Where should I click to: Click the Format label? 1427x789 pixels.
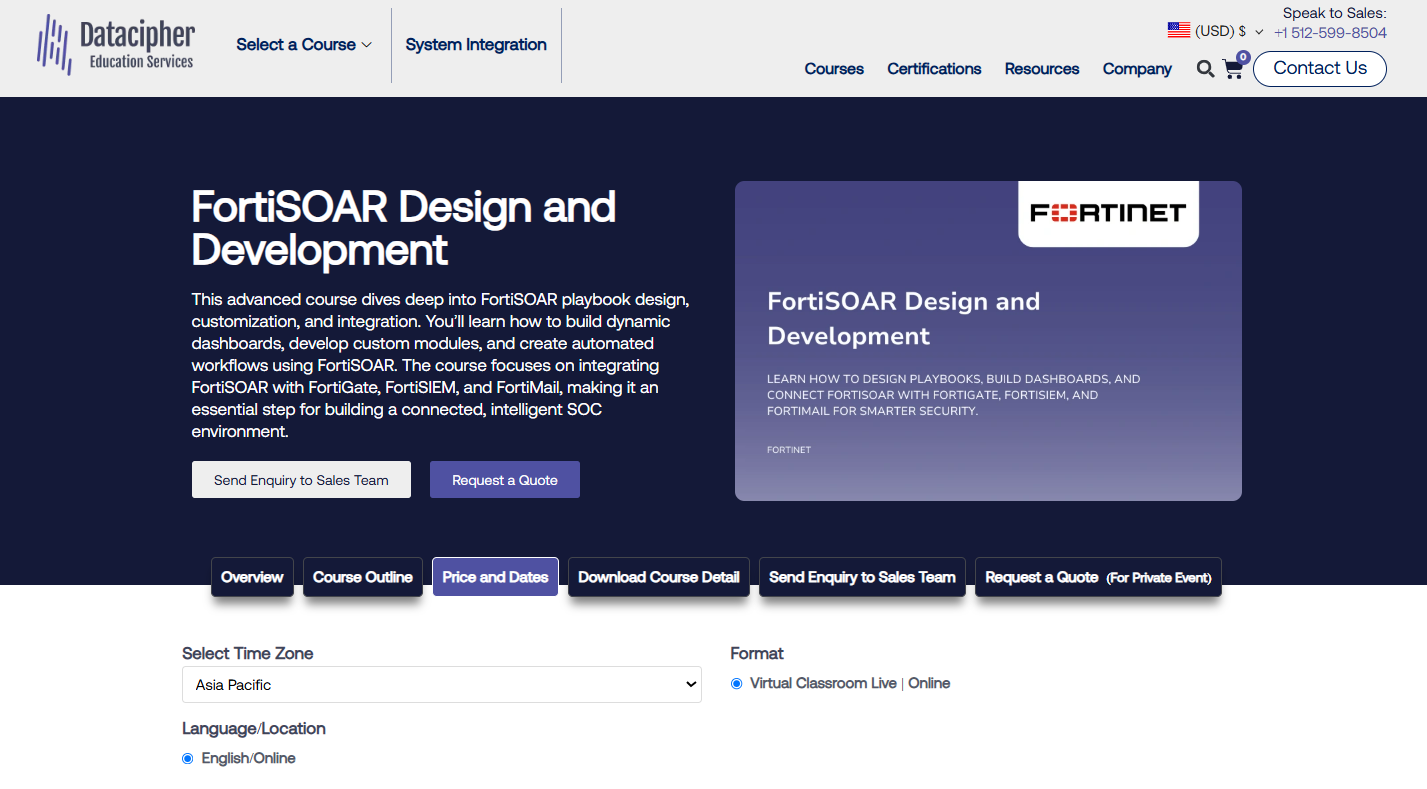coord(757,654)
